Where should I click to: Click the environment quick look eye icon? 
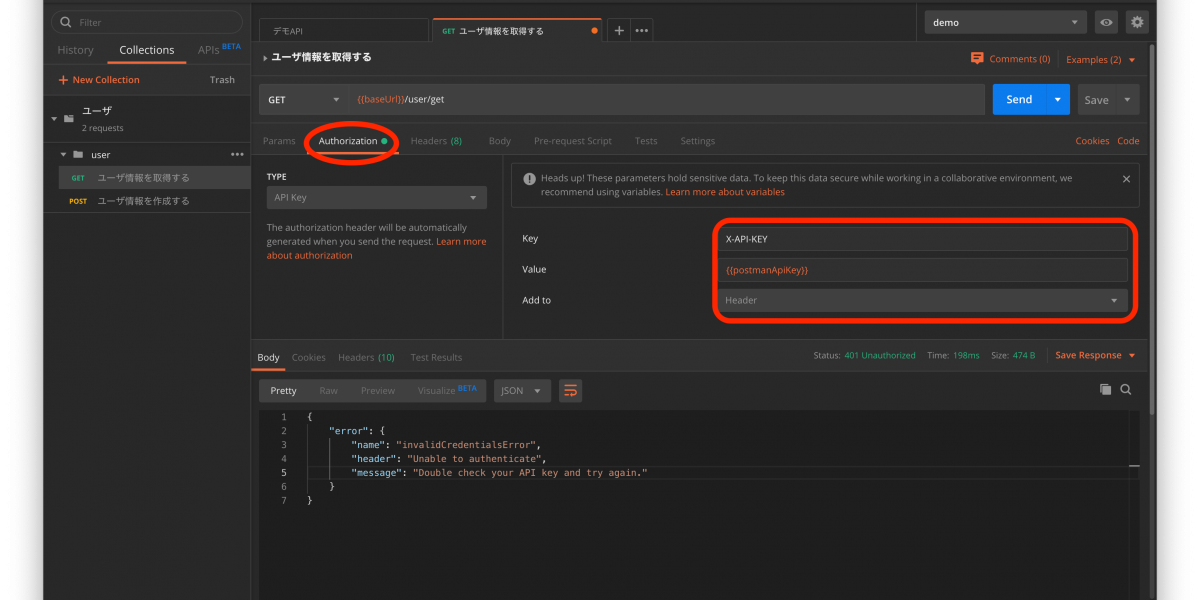pyautogui.click(x=1106, y=22)
